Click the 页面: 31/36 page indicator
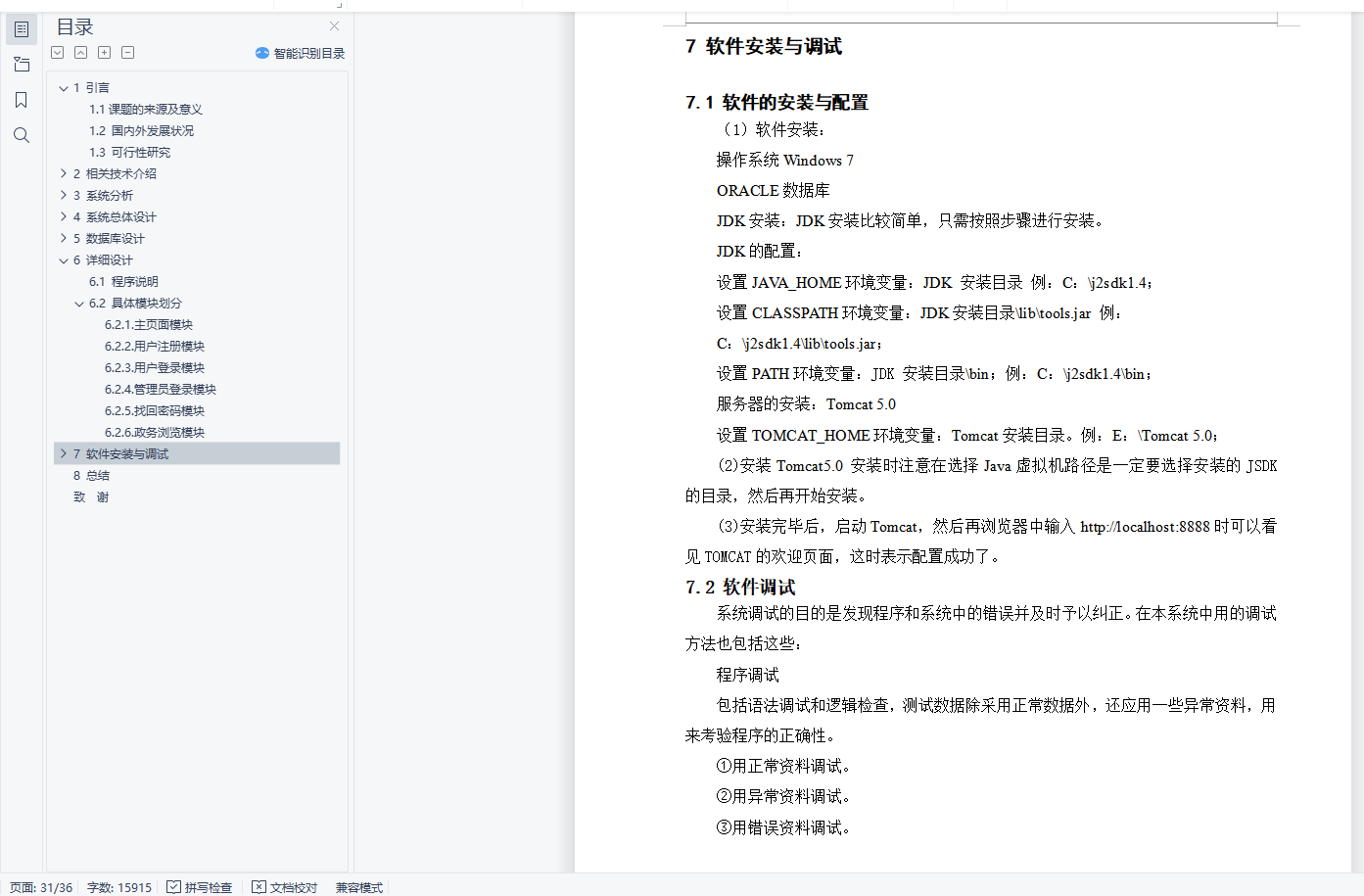This screenshot has height=896, width=1364. click(x=41, y=887)
